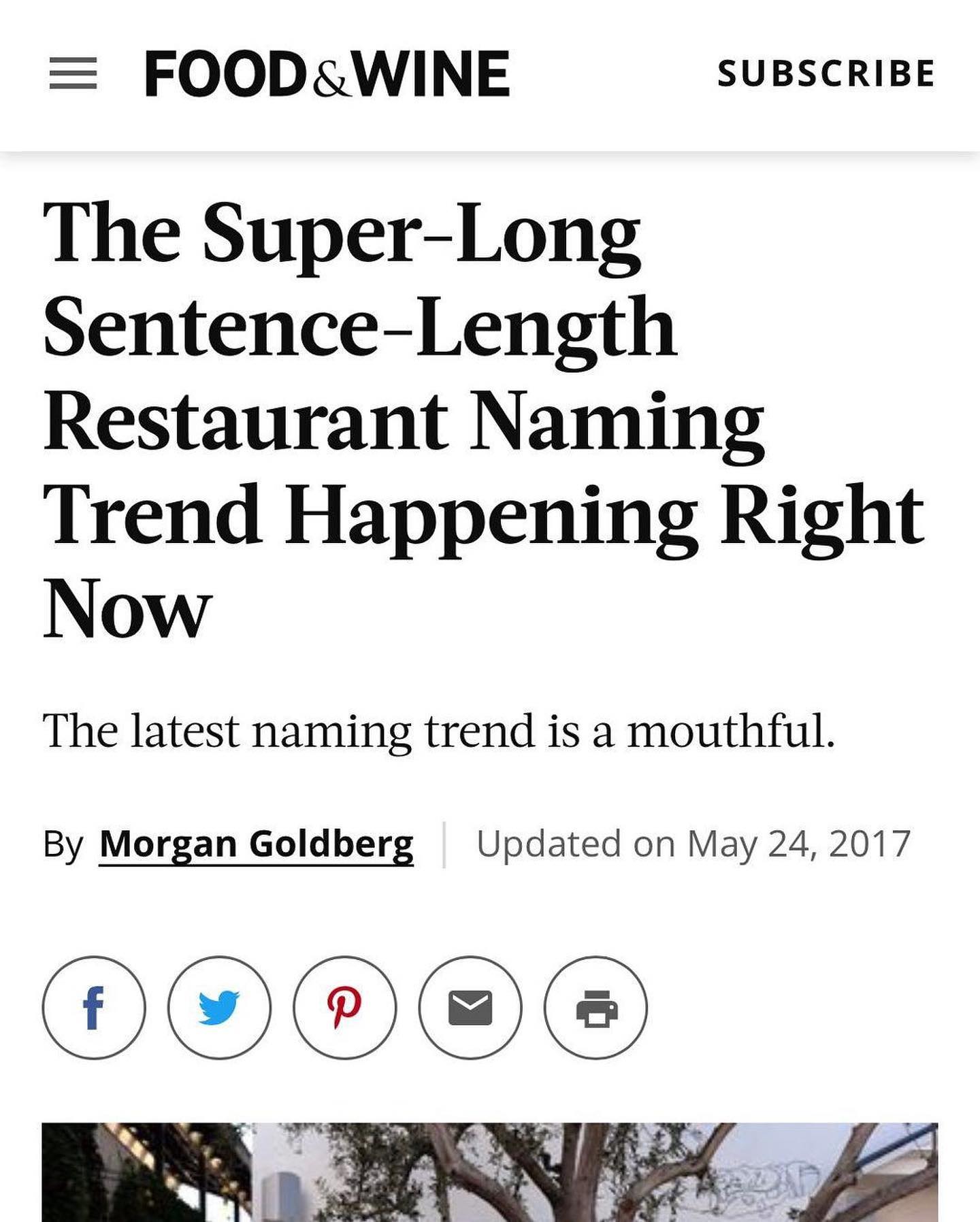Click the "By" label before the author name
Screen dimensions: 980x1222
(63, 845)
